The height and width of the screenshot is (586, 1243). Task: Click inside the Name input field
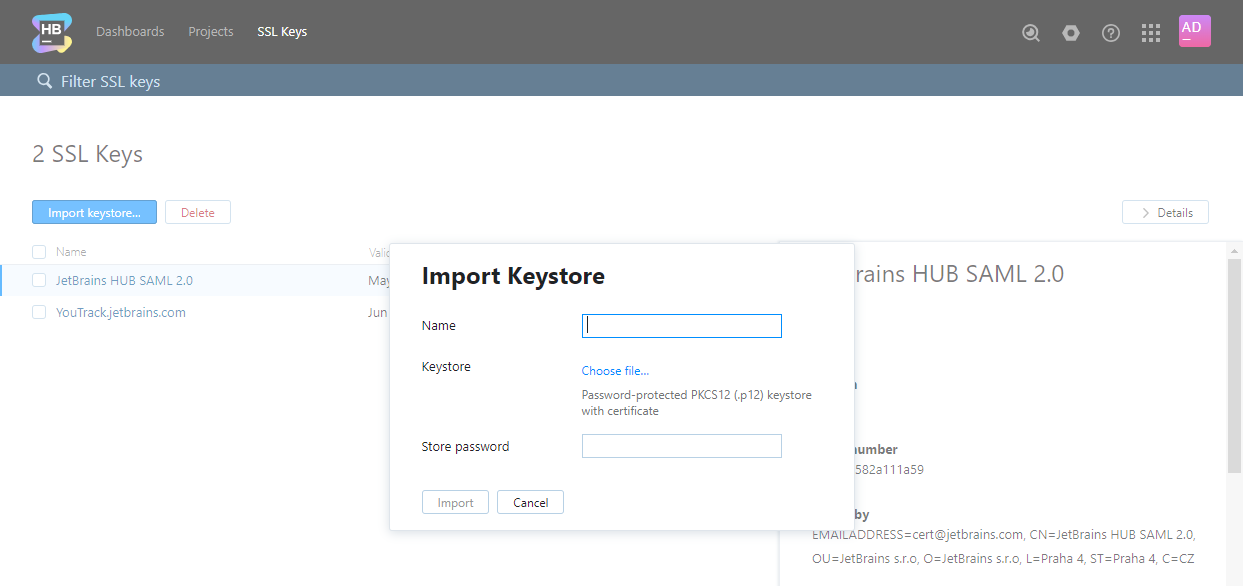pyautogui.click(x=681, y=325)
